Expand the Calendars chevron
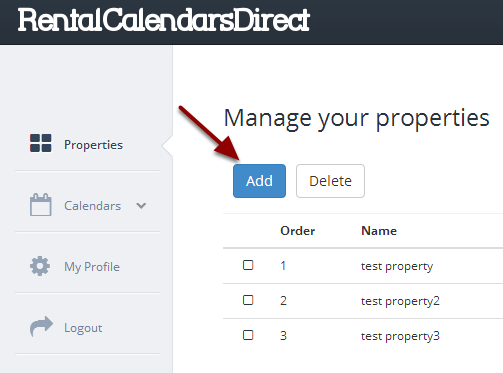This screenshot has width=503, height=373. 141,206
